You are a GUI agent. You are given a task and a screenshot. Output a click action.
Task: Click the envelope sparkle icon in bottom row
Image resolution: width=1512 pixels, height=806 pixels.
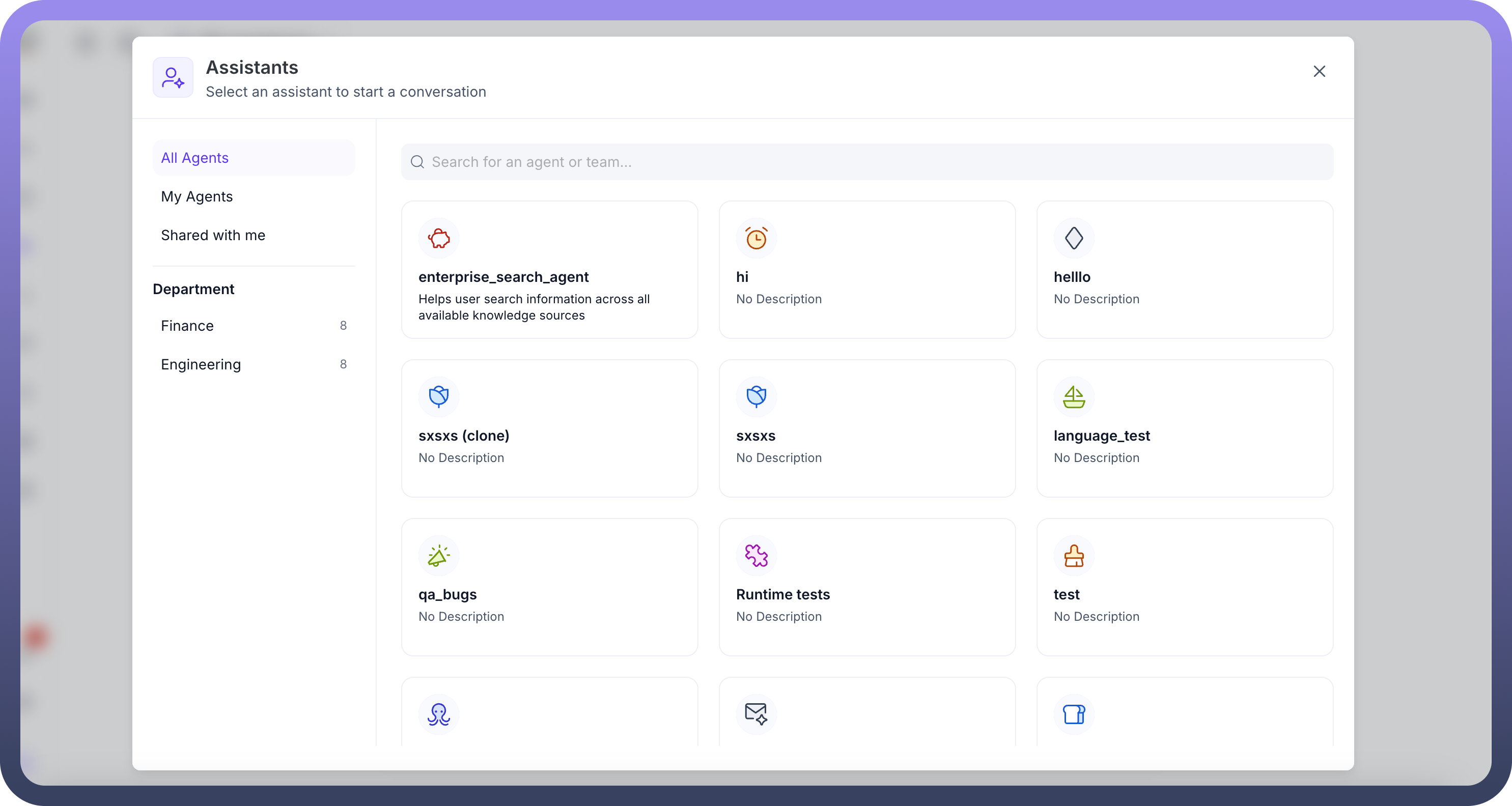pos(756,714)
